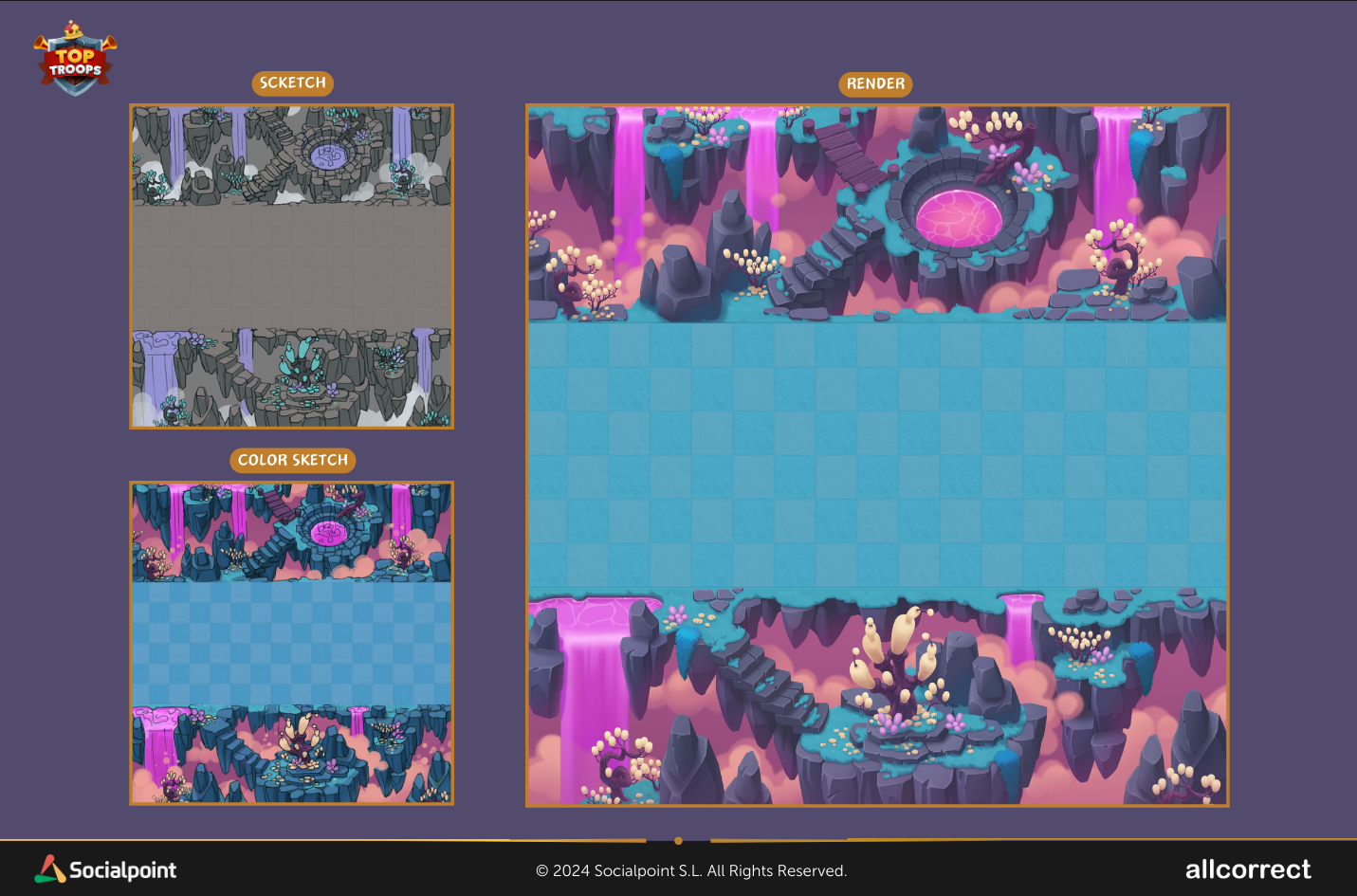Click the copyright text "© 2024 Socialpoint S.L. All Rights Reserved."
The height and width of the screenshot is (896, 1357).
coord(691,870)
